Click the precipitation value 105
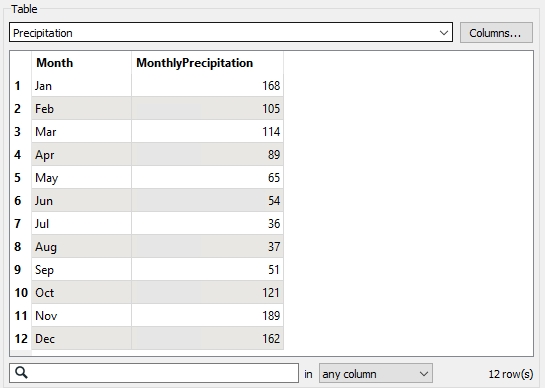Image resolution: width=545 pixels, height=388 pixels. point(208,108)
